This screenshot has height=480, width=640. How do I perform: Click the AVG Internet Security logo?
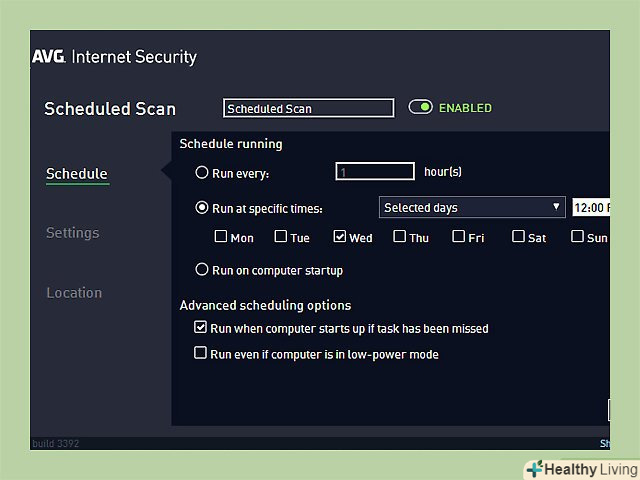click(114, 57)
